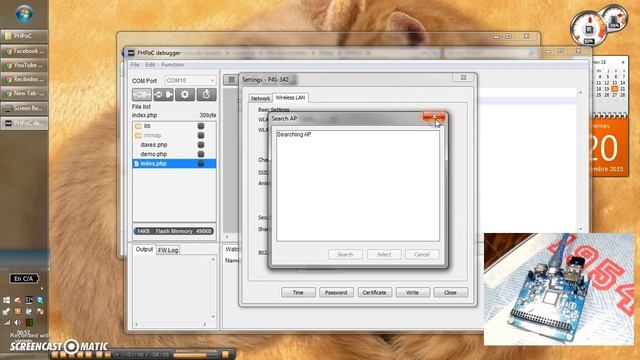Screen dimensions: 640x360
Task: Click the status dot beside demo.php
Action: coord(201,154)
